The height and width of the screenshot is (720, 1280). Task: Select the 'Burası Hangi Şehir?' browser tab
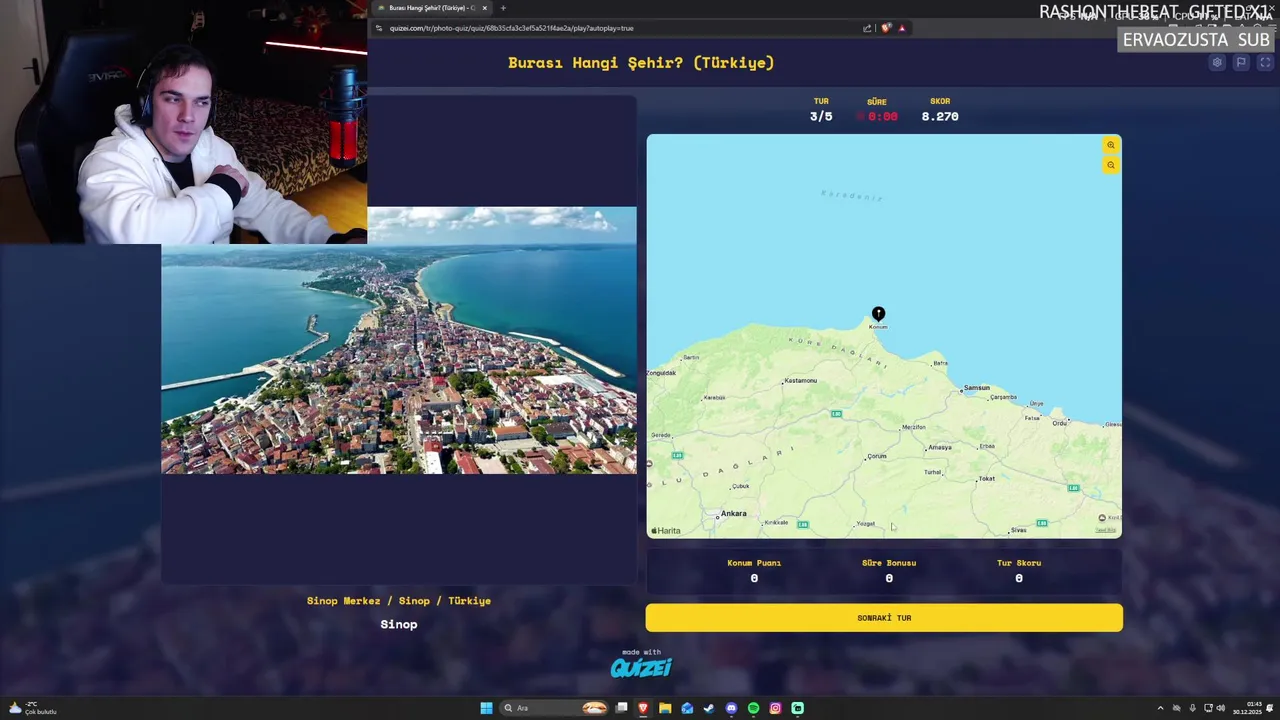pyautogui.click(x=430, y=8)
